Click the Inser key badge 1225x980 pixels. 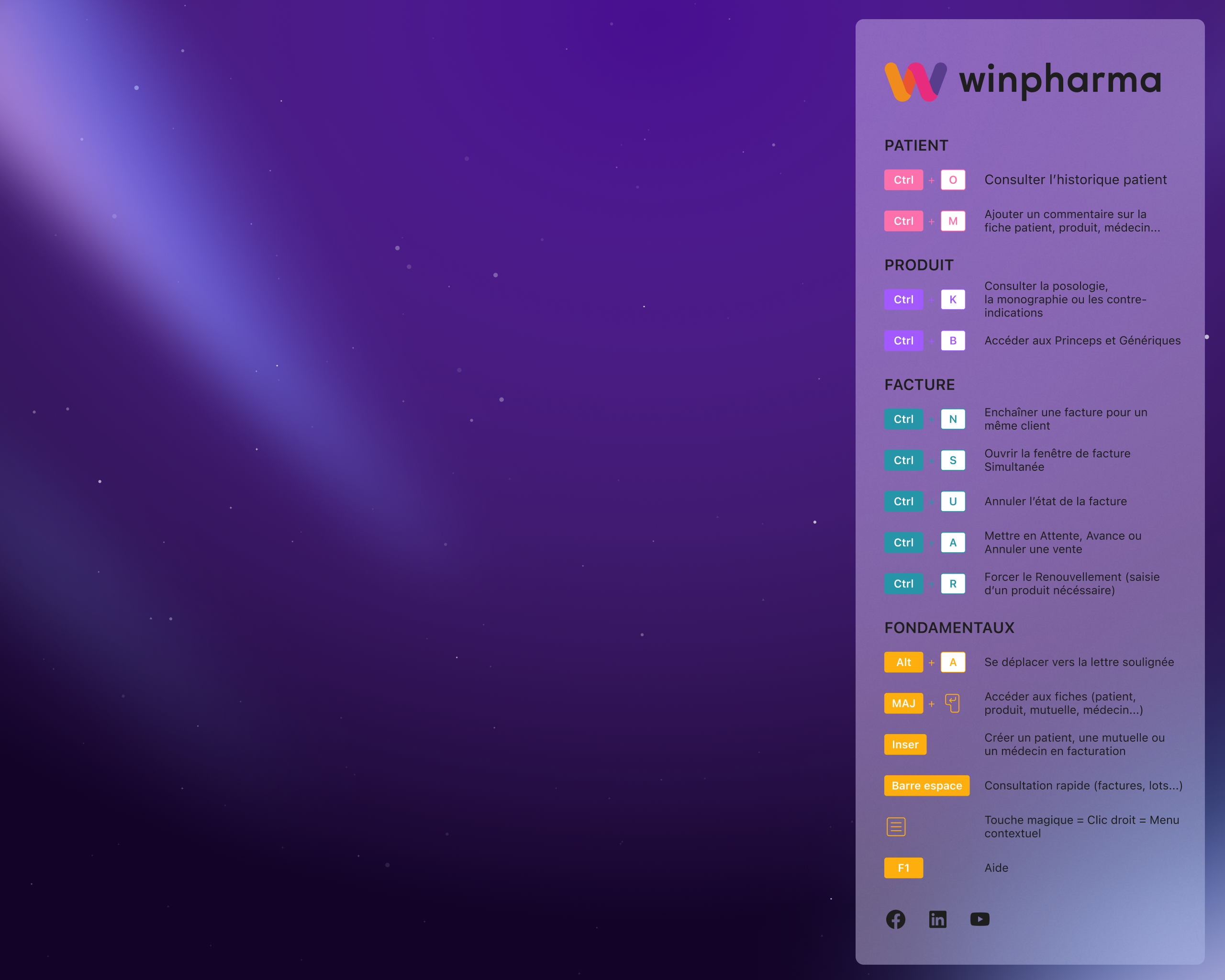tap(904, 745)
